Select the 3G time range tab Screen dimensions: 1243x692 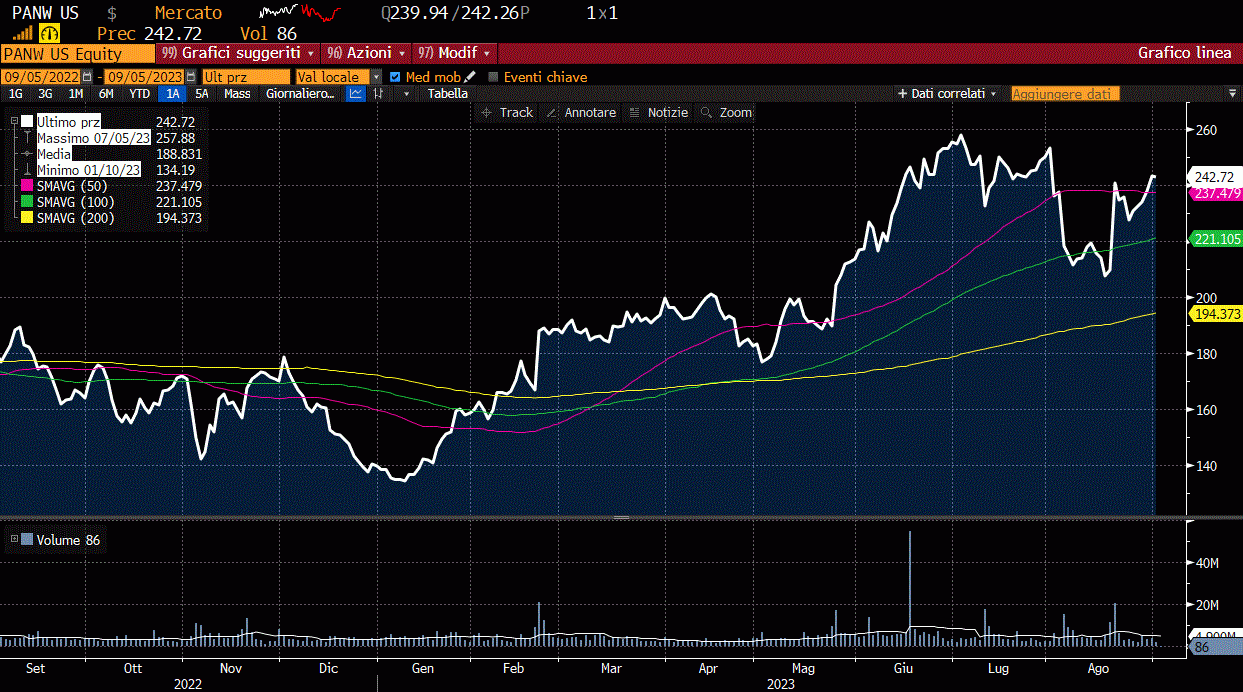pyautogui.click(x=45, y=94)
